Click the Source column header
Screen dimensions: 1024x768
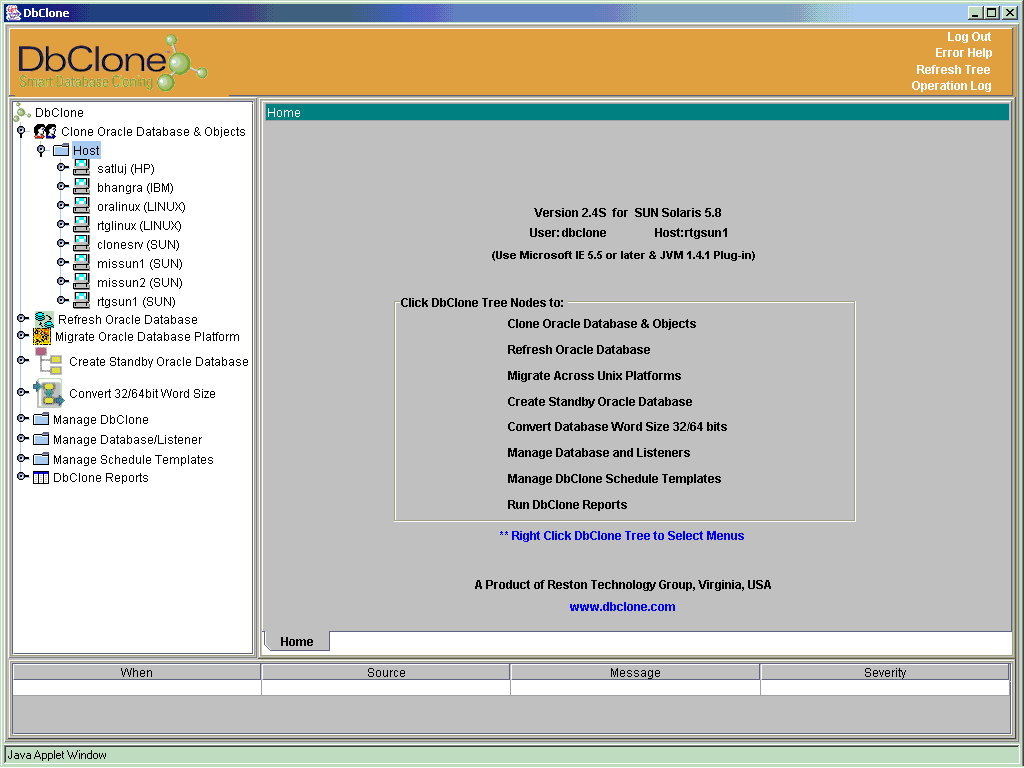386,673
